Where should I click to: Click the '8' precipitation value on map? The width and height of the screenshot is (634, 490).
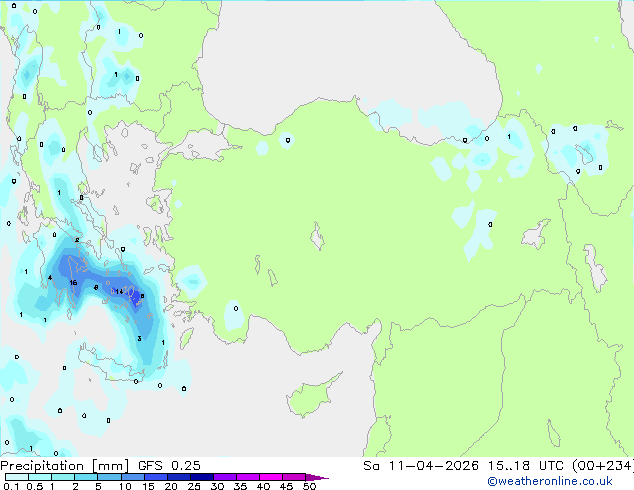[x=96, y=287]
